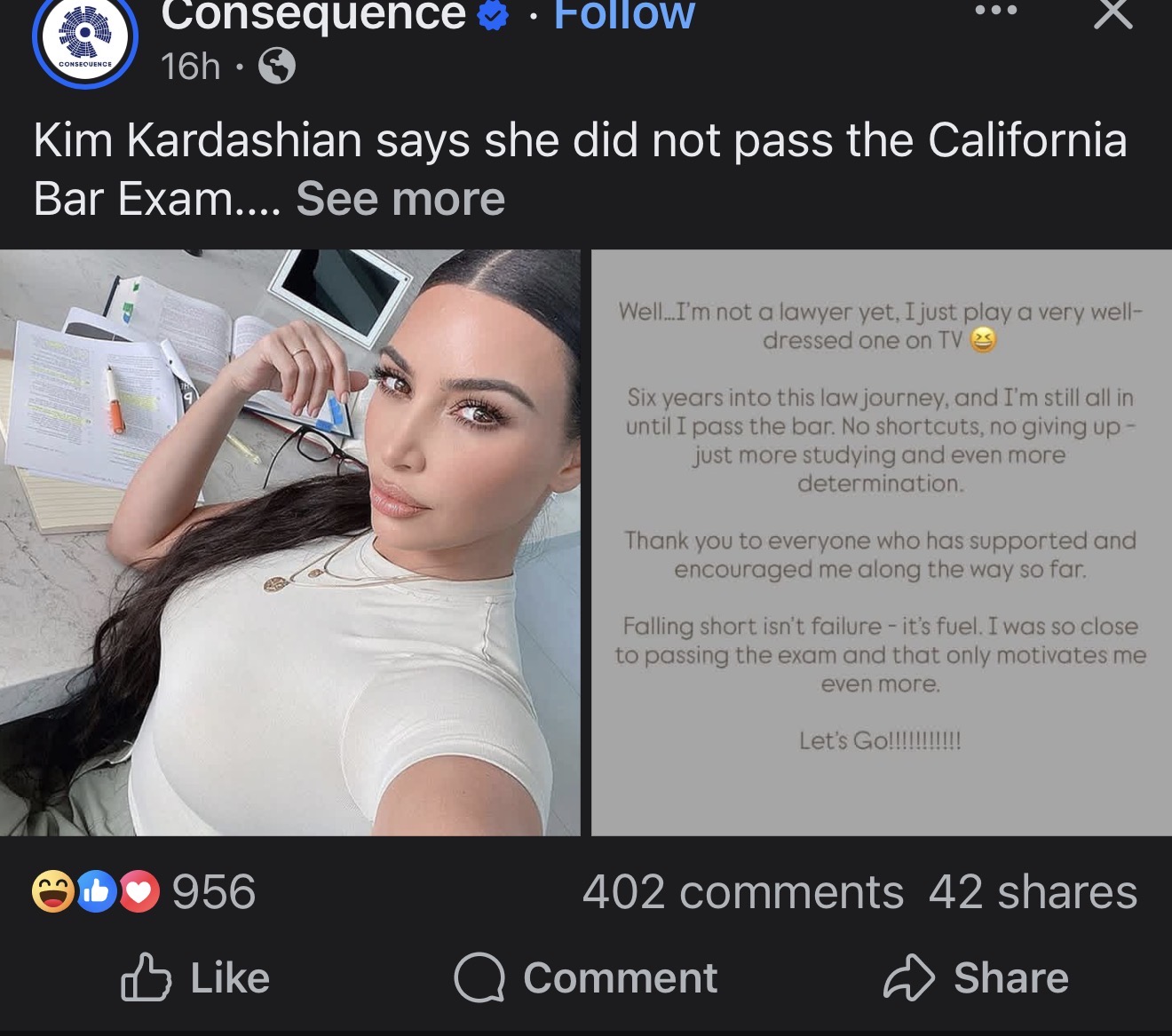Screen dimensions: 1172x1036
Task: Expand the caption with See more
Action: tap(400, 198)
